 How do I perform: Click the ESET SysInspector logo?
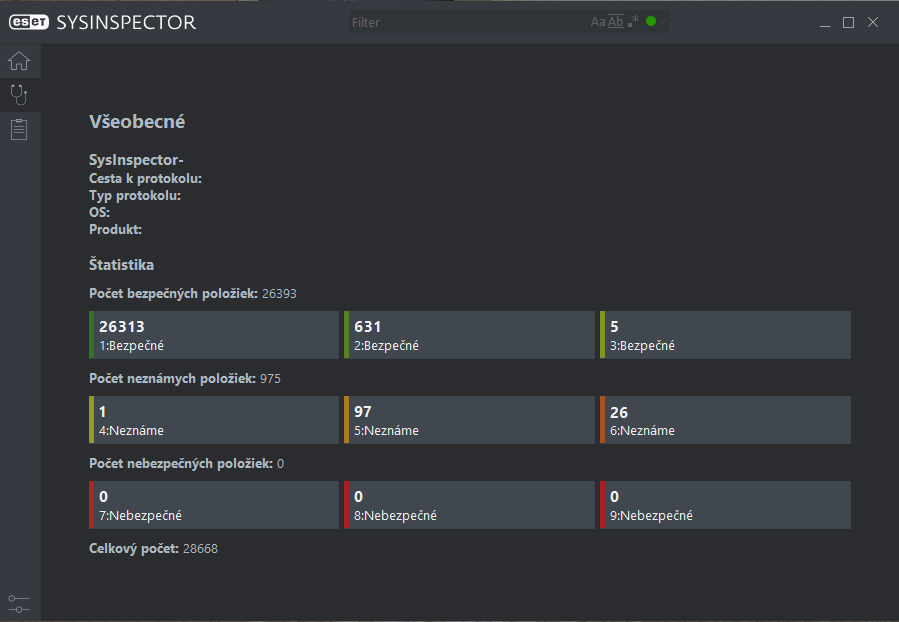(x=102, y=22)
